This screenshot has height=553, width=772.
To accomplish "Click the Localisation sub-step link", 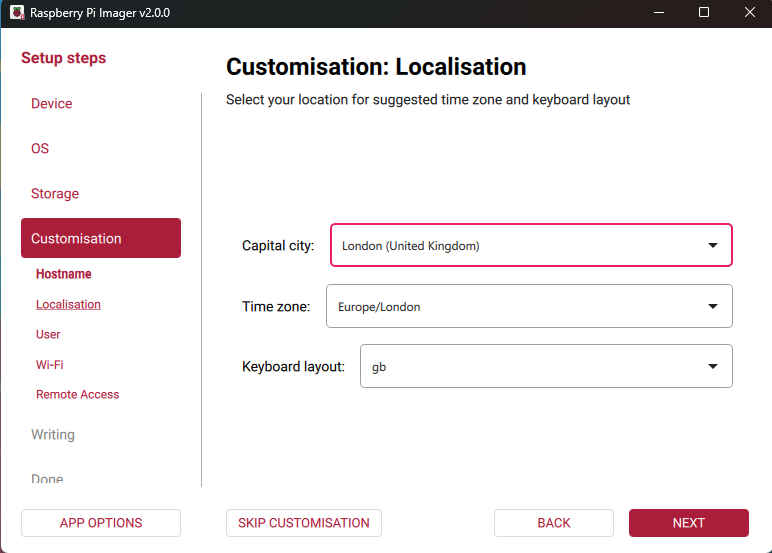I will (68, 304).
